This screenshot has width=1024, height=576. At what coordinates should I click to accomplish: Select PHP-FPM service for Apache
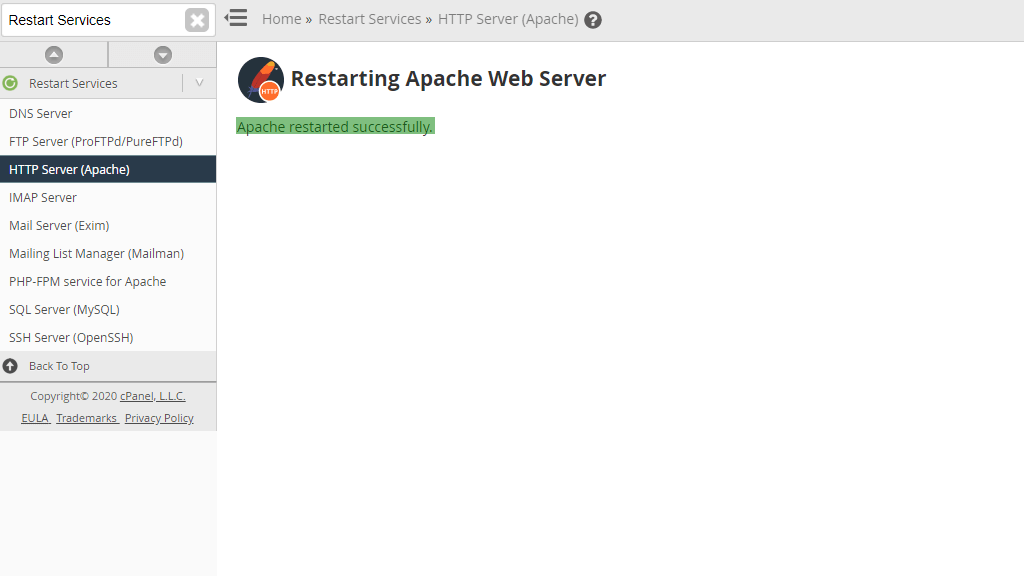tap(108, 281)
